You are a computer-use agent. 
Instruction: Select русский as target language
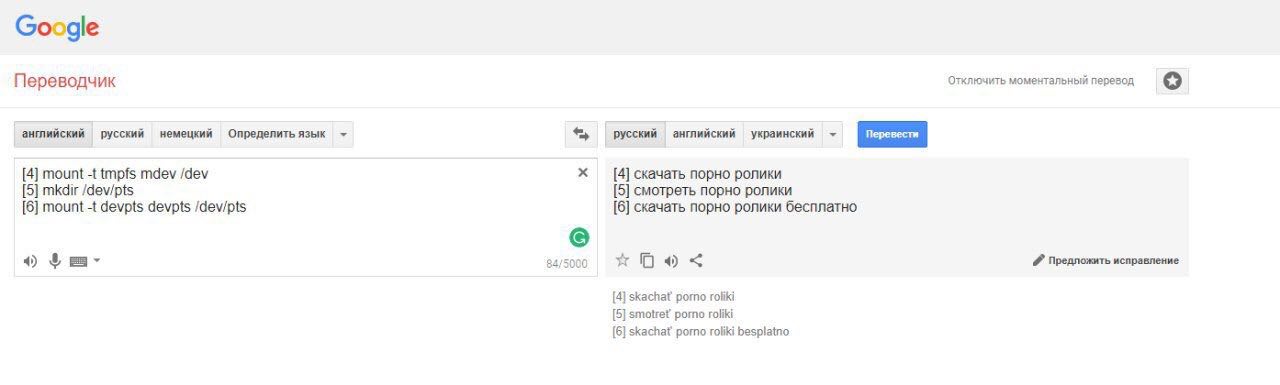coord(635,134)
